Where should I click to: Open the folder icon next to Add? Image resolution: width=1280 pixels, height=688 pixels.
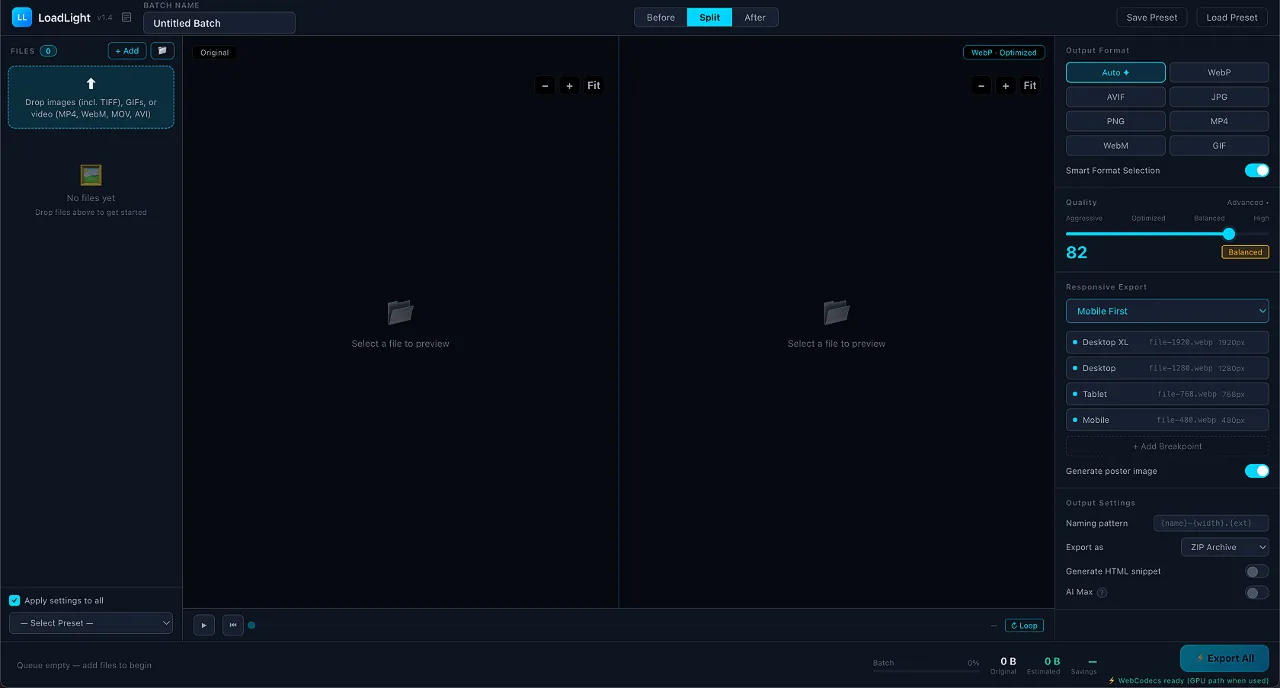tap(162, 51)
